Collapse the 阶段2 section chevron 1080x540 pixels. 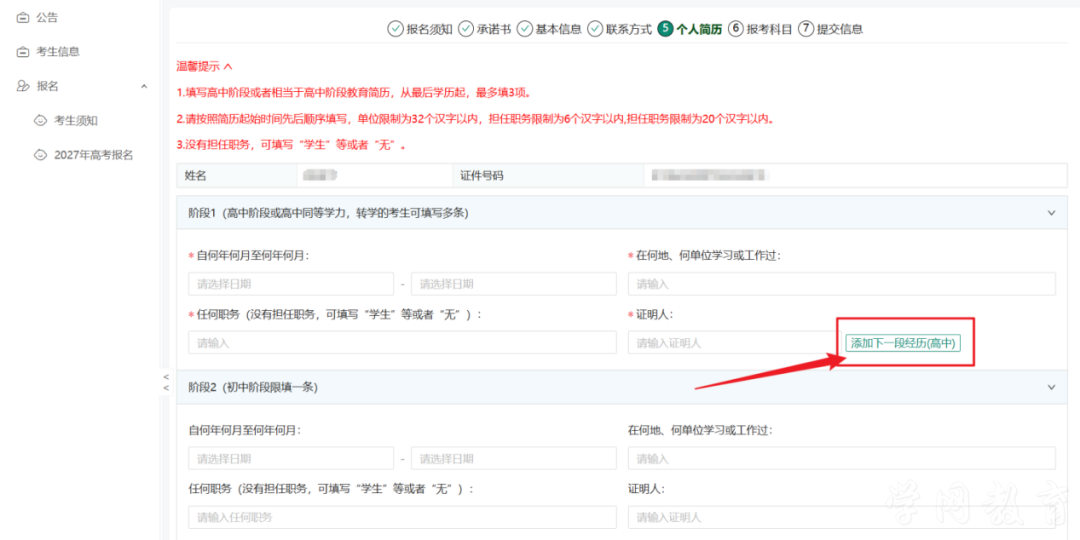click(x=1051, y=388)
